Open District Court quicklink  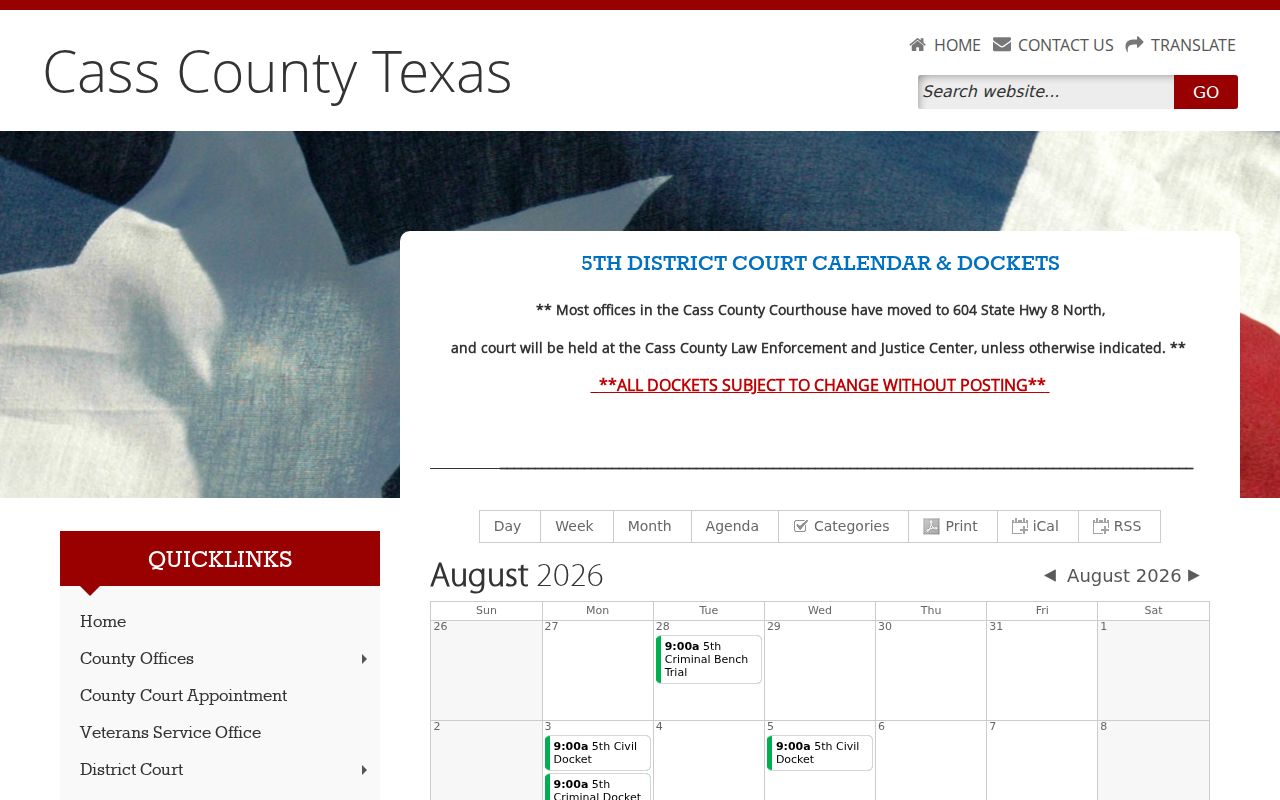131,770
